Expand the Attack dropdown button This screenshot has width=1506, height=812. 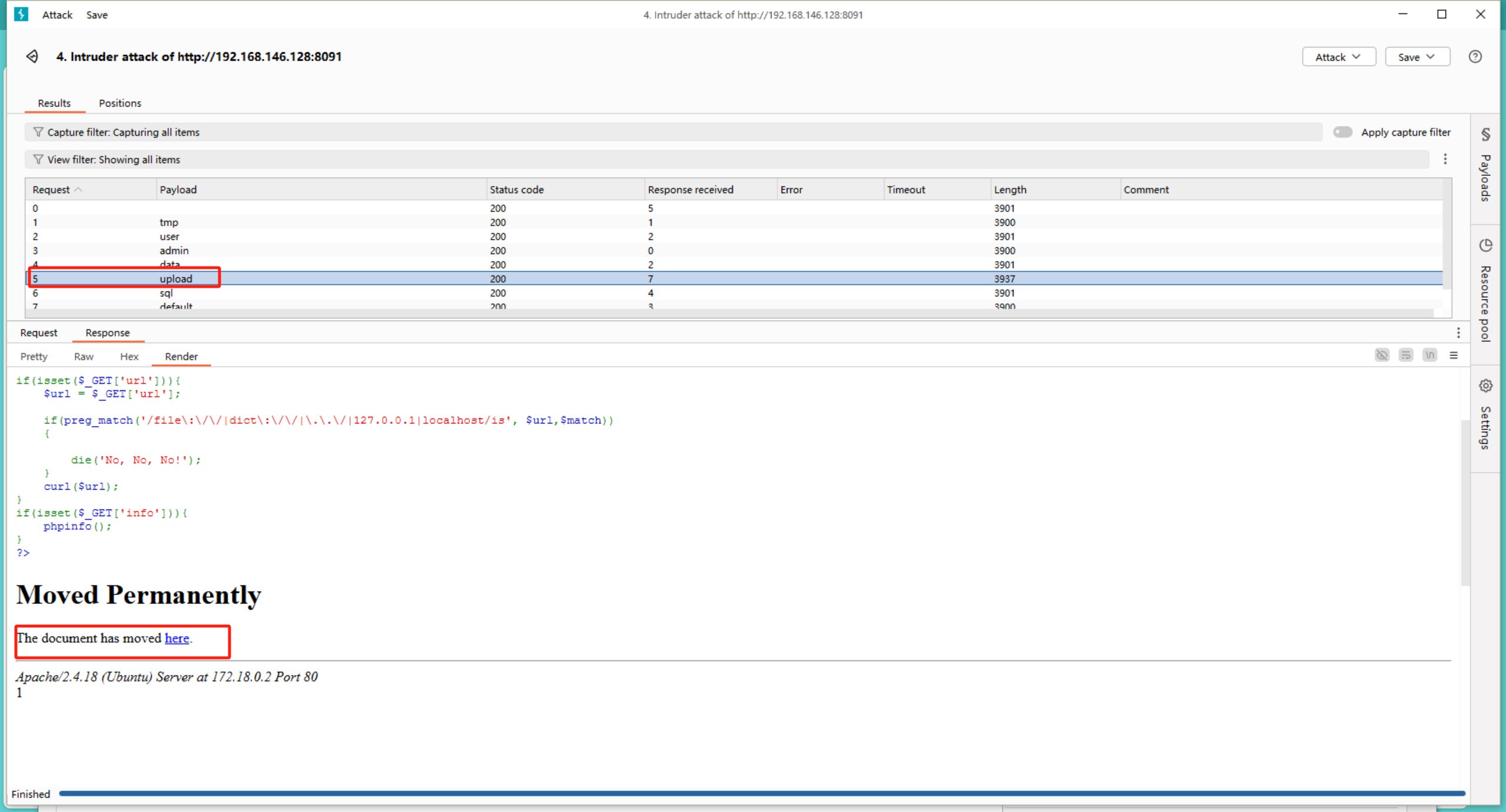click(1338, 56)
